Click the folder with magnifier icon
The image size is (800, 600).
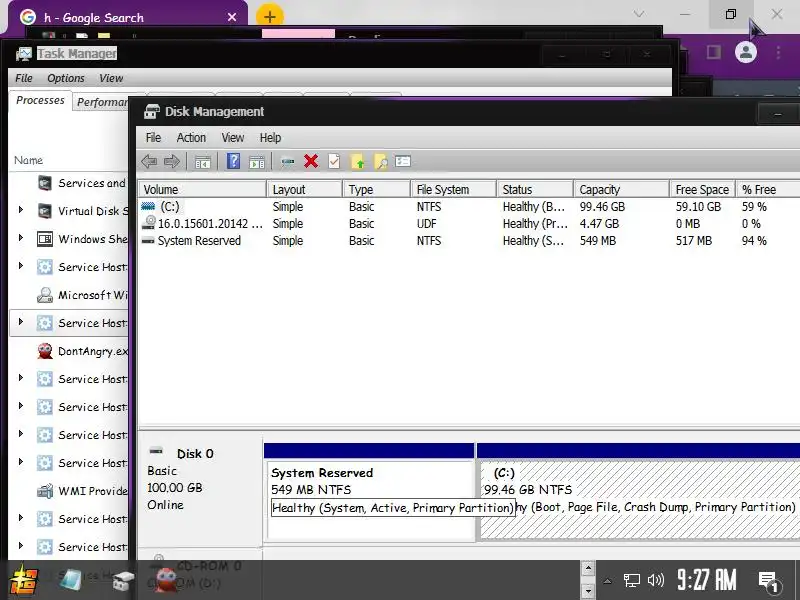[x=381, y=162]
